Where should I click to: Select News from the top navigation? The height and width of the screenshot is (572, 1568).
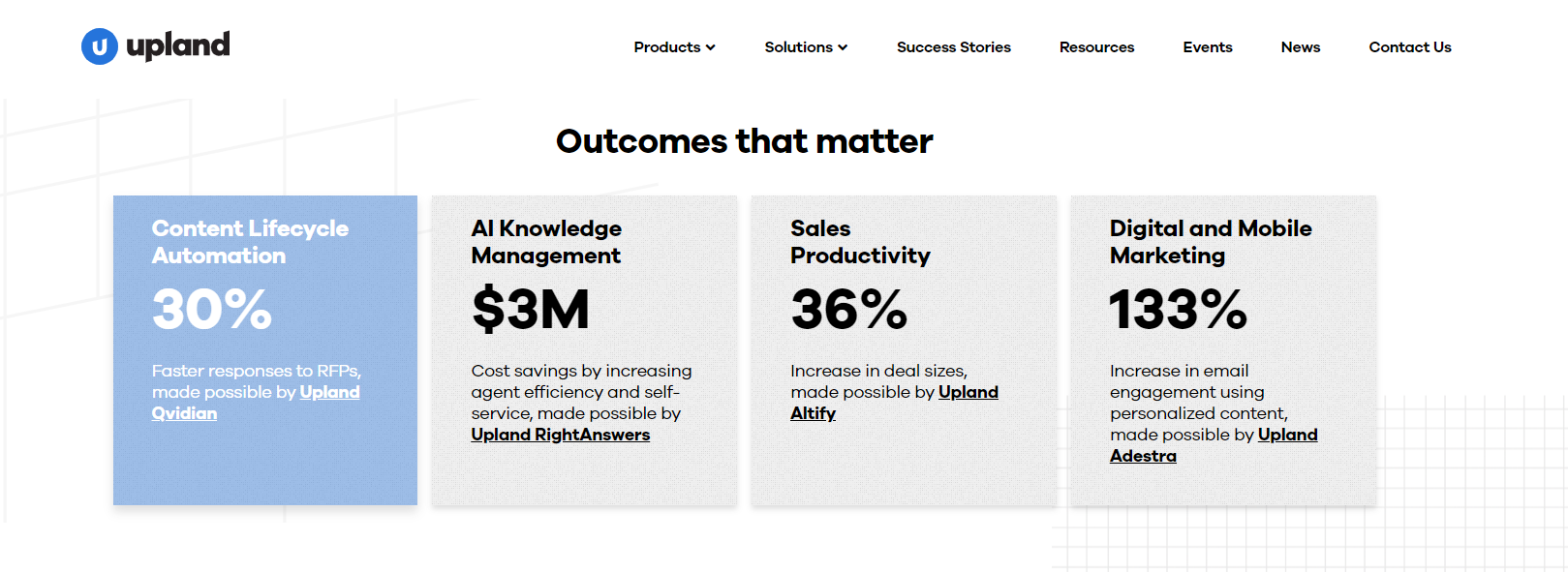(x=1300, y=46)
